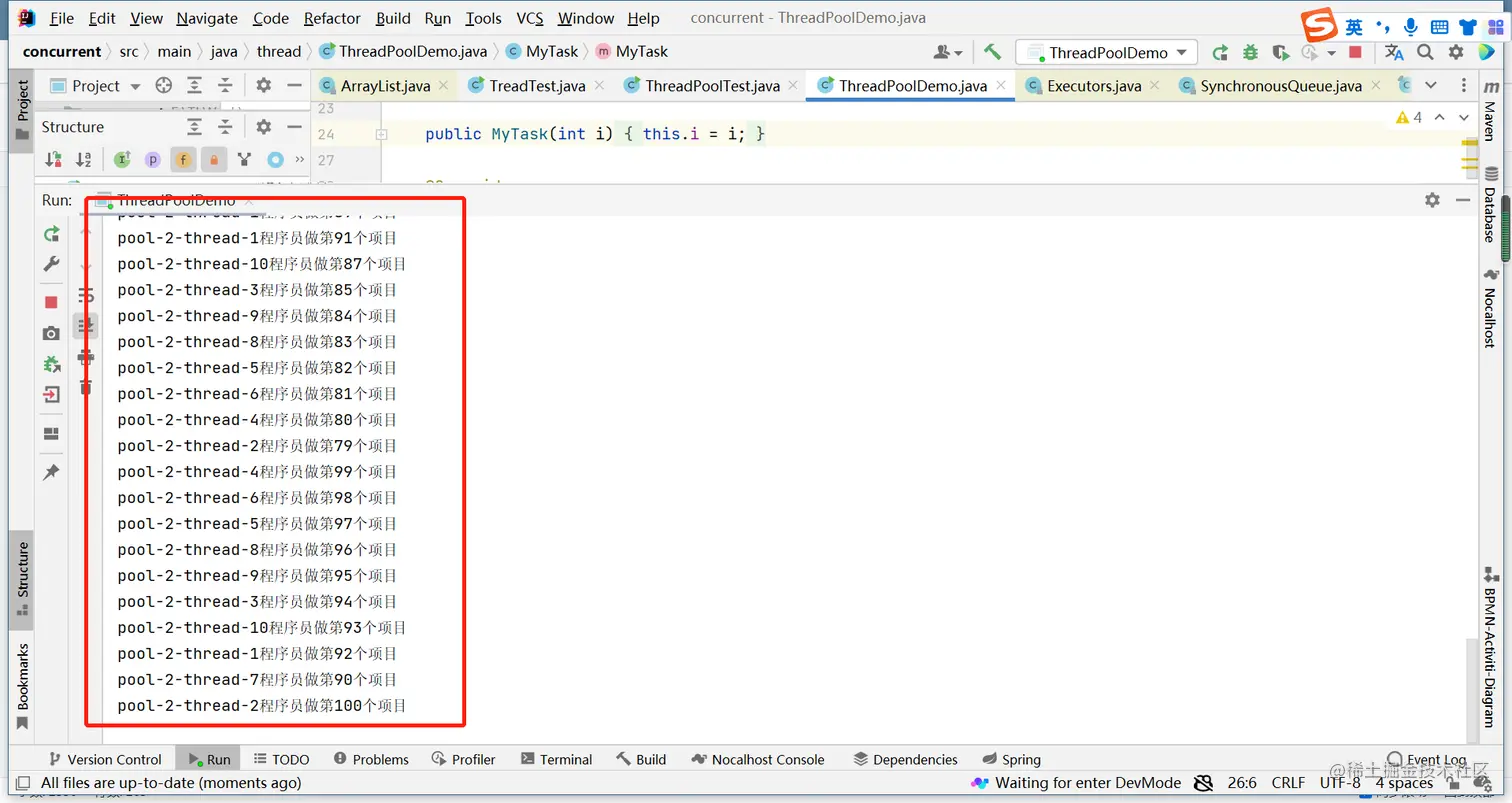The height and width of the screenshot is (803, 1512).
Task: Open line separator CRLF selector
Action: pos(1288,783)
